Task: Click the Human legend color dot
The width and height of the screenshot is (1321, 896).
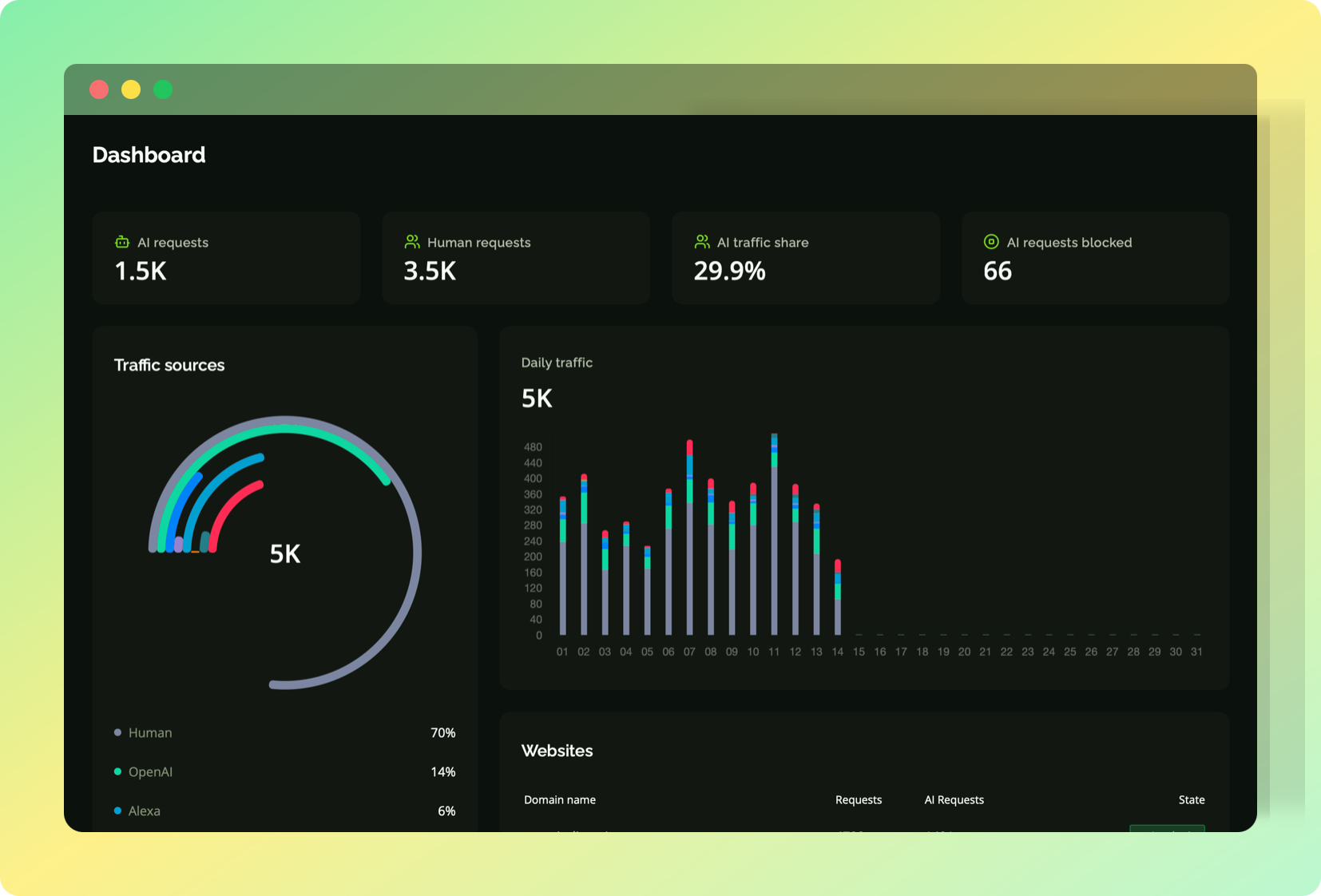Action: pos(118,733)
